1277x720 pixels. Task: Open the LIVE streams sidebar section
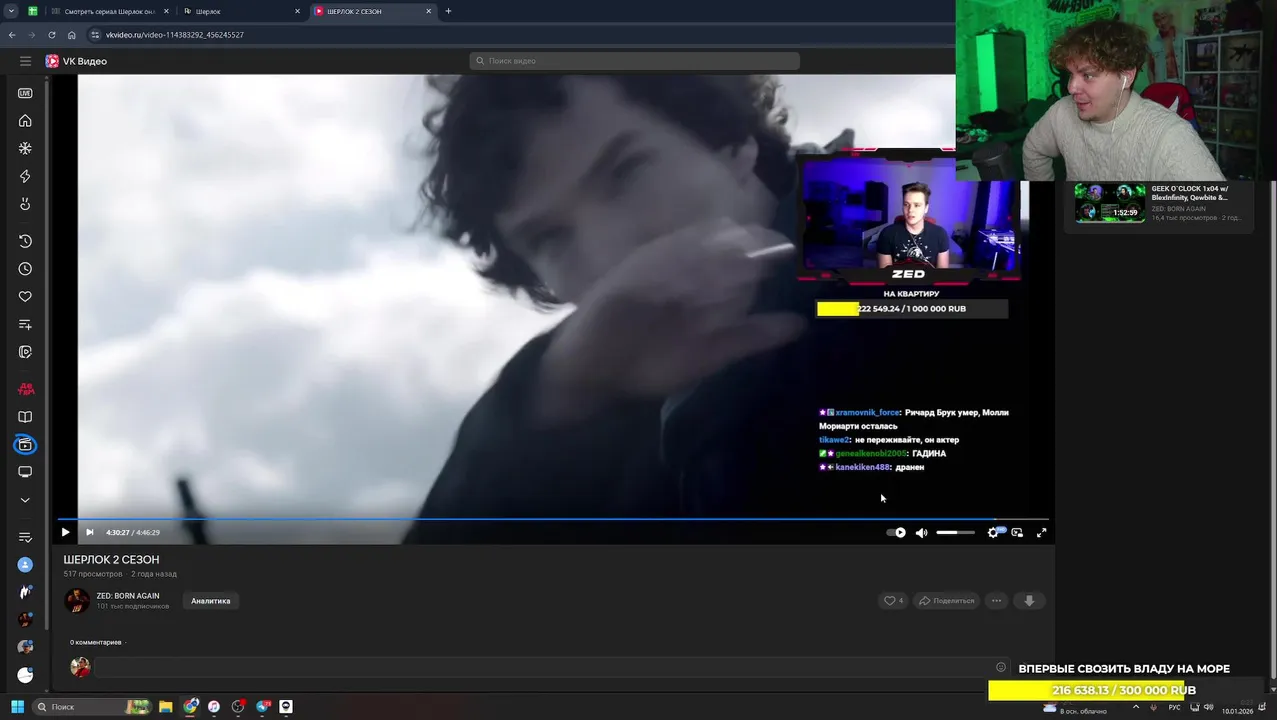25,93
